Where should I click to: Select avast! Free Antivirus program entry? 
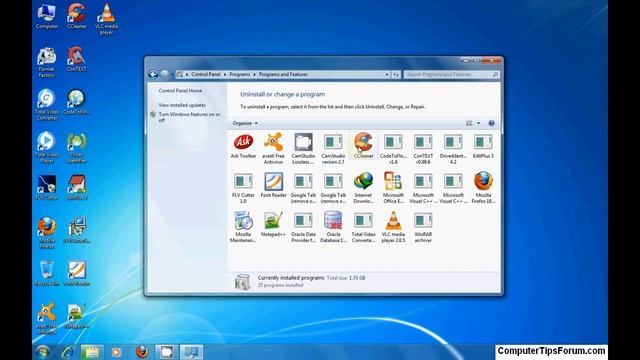tap(273, 149)
